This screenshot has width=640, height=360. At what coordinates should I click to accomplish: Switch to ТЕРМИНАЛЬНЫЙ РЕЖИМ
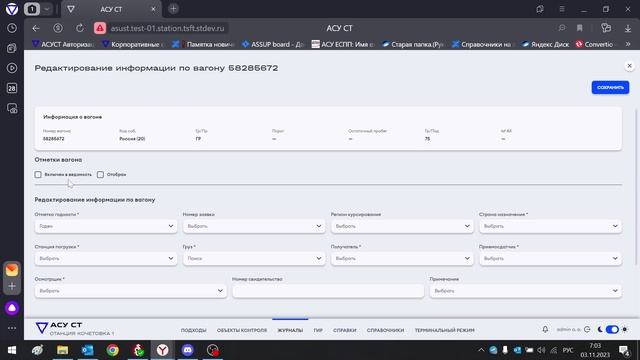(x=444, y=330)
